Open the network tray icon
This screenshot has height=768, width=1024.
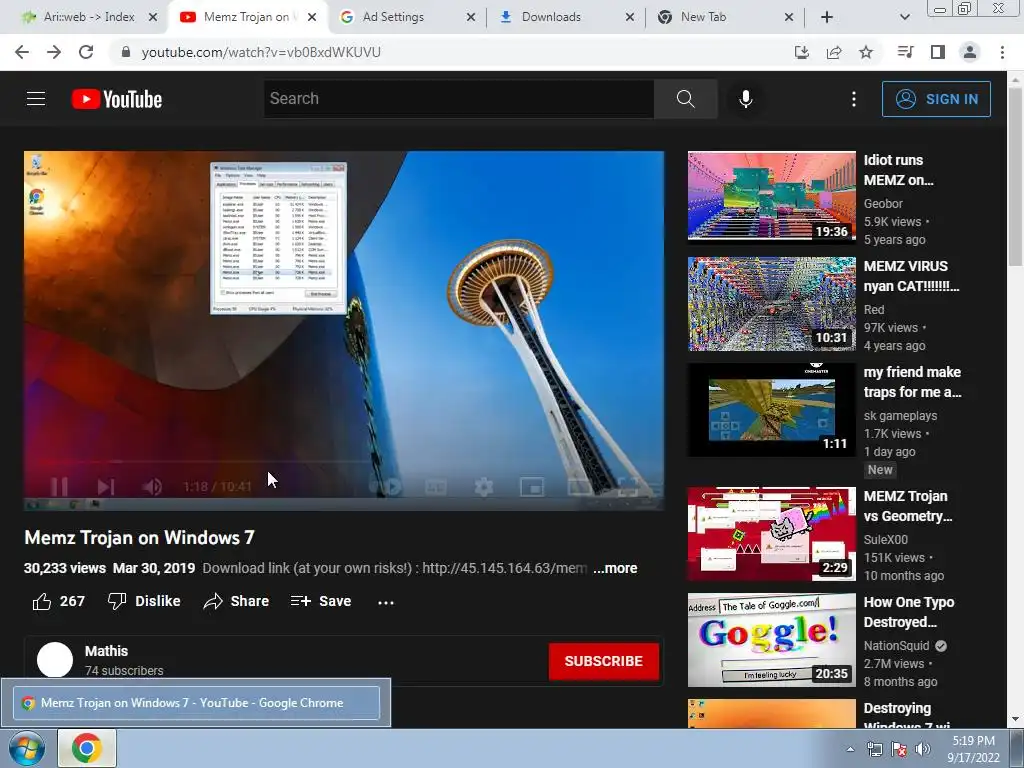click(x=874, y=749)
